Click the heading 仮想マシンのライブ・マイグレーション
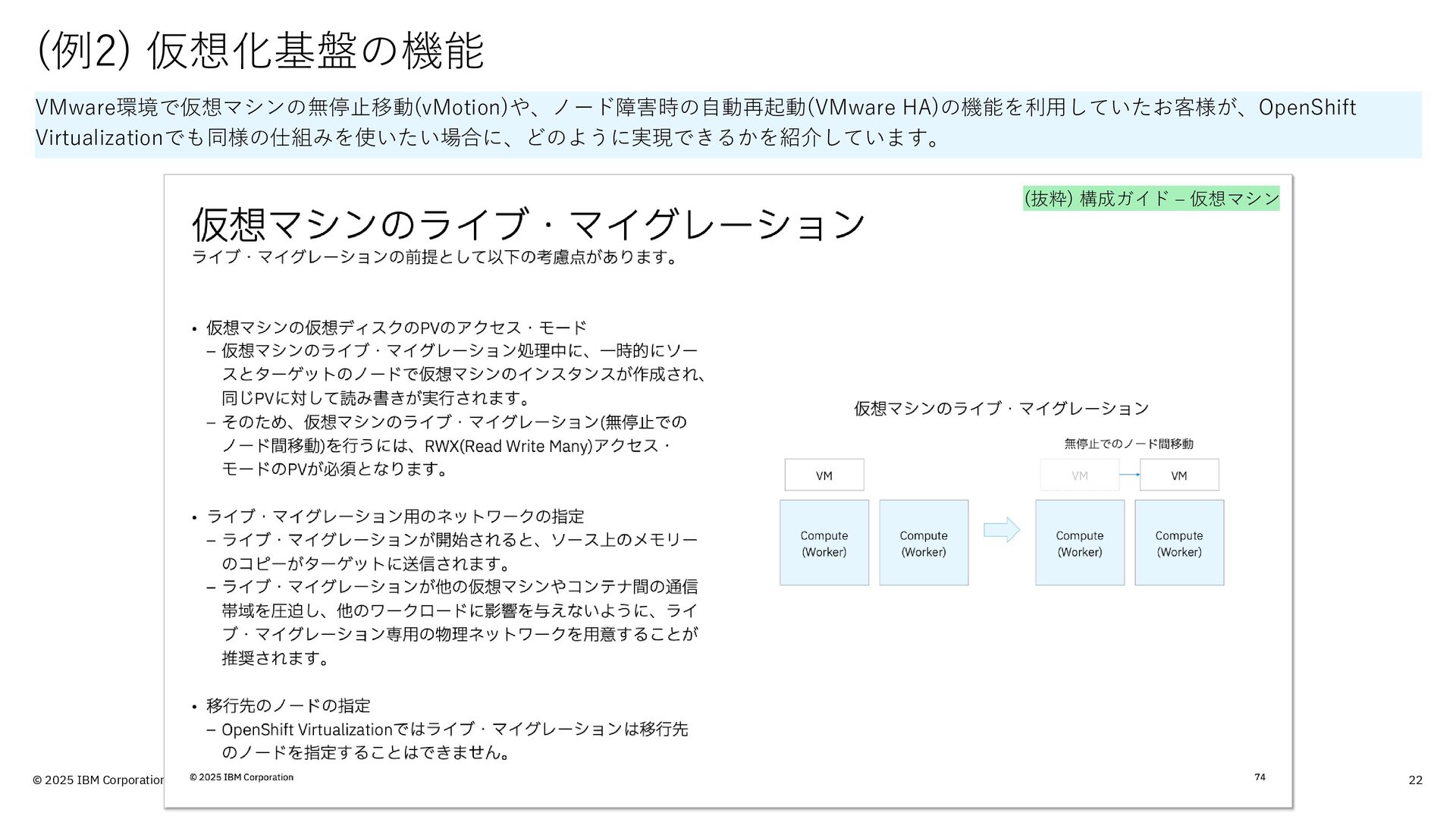This screenshot has height=819, width=1456. point(528,224)
